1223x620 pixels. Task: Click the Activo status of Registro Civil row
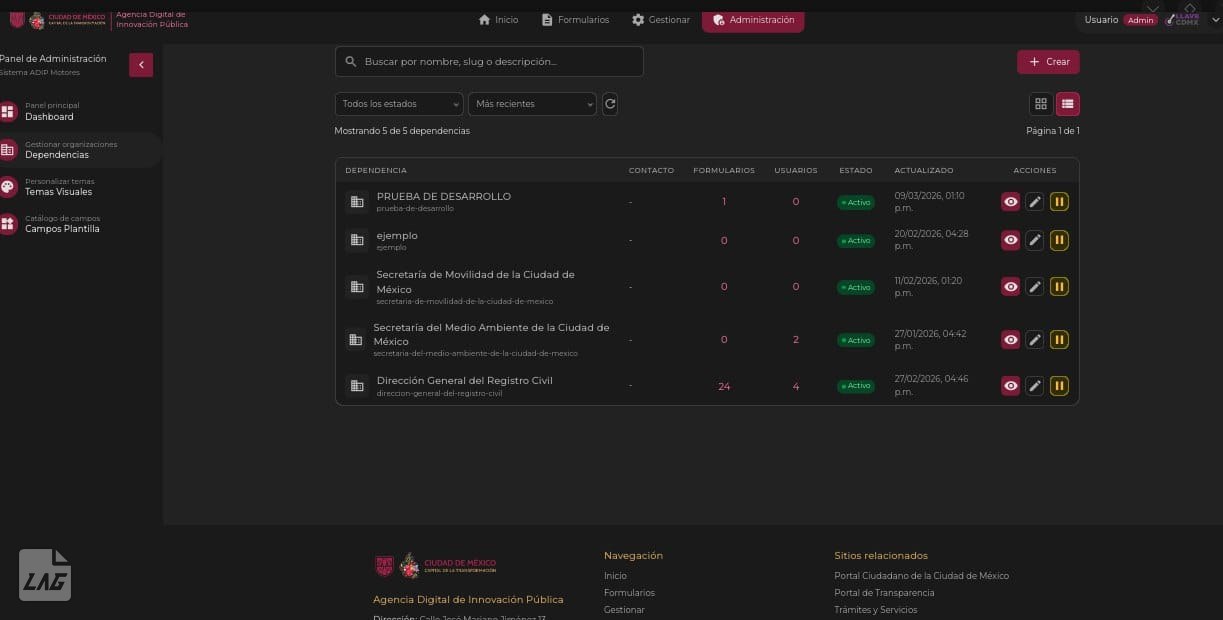(x=856, y=386)
